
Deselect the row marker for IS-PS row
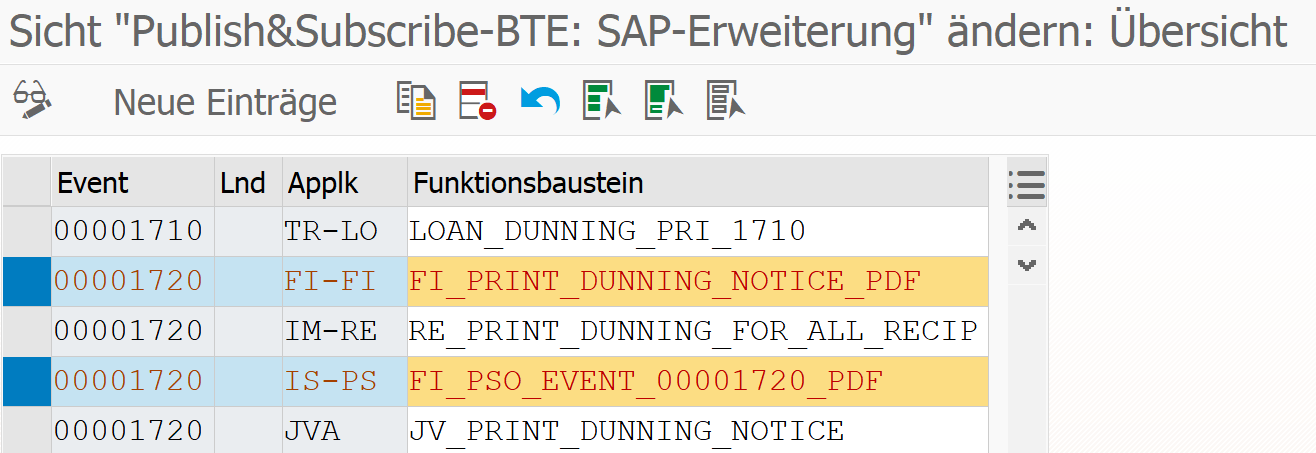[x=27, y=381]
